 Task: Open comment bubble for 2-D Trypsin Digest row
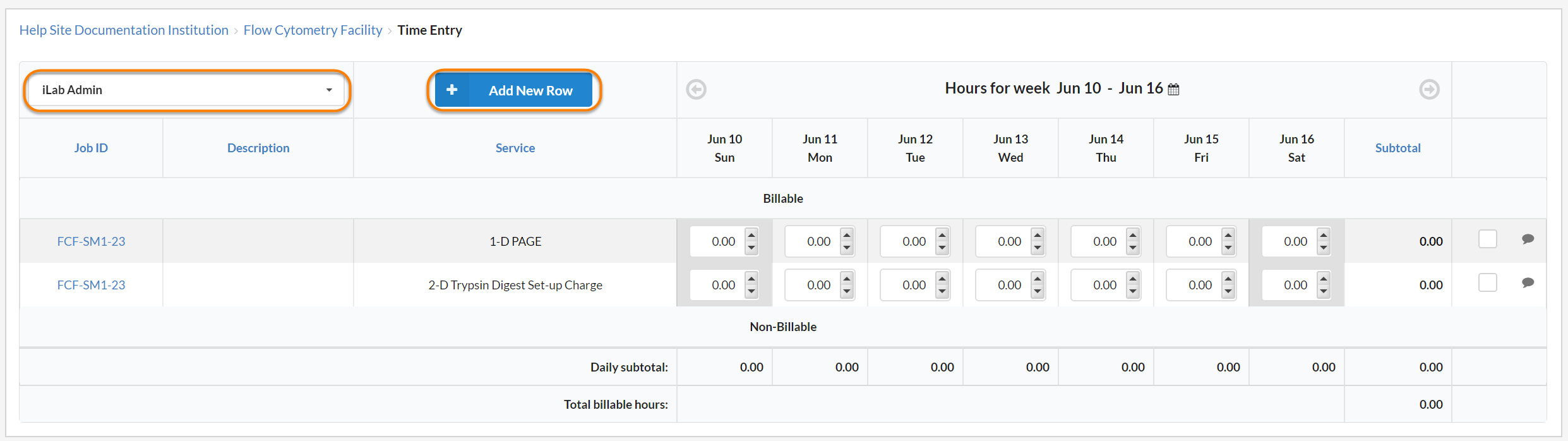click(1528, 282)
